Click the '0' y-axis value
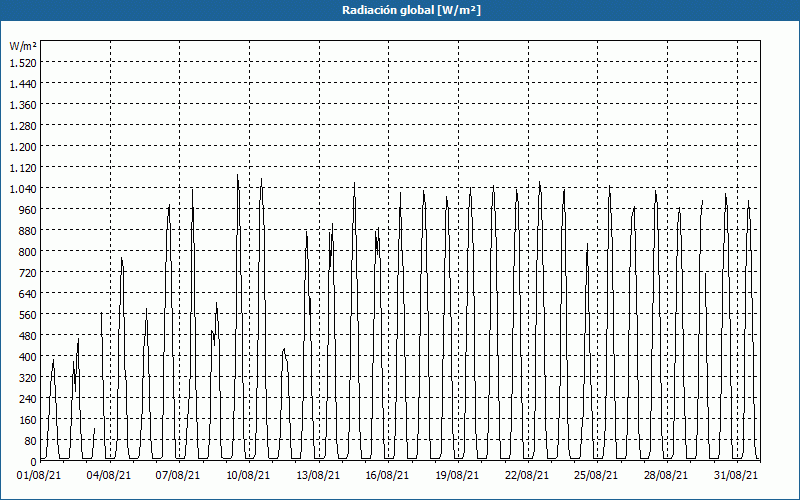 (34, 462)
